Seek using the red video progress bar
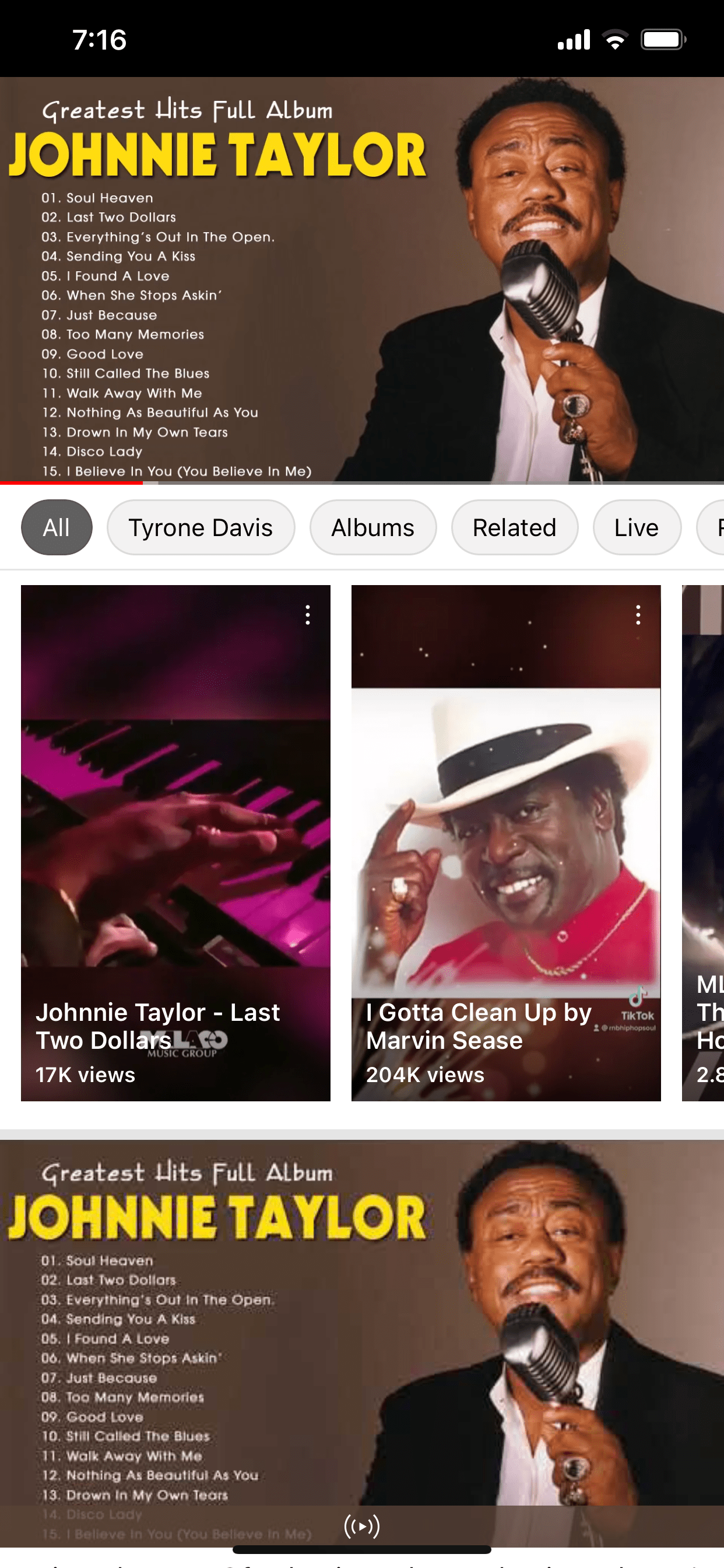The width and height of the screenshot is (724, 1568). click(x=143, y=482)
